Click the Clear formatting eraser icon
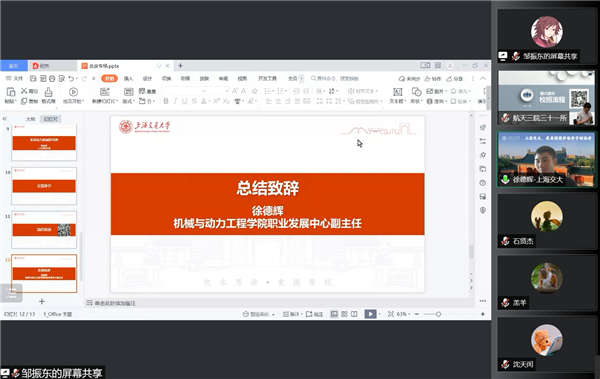Image resolution: width=600 pixels, height=379 pixels. pyautogui.click(x=254, y=91)
